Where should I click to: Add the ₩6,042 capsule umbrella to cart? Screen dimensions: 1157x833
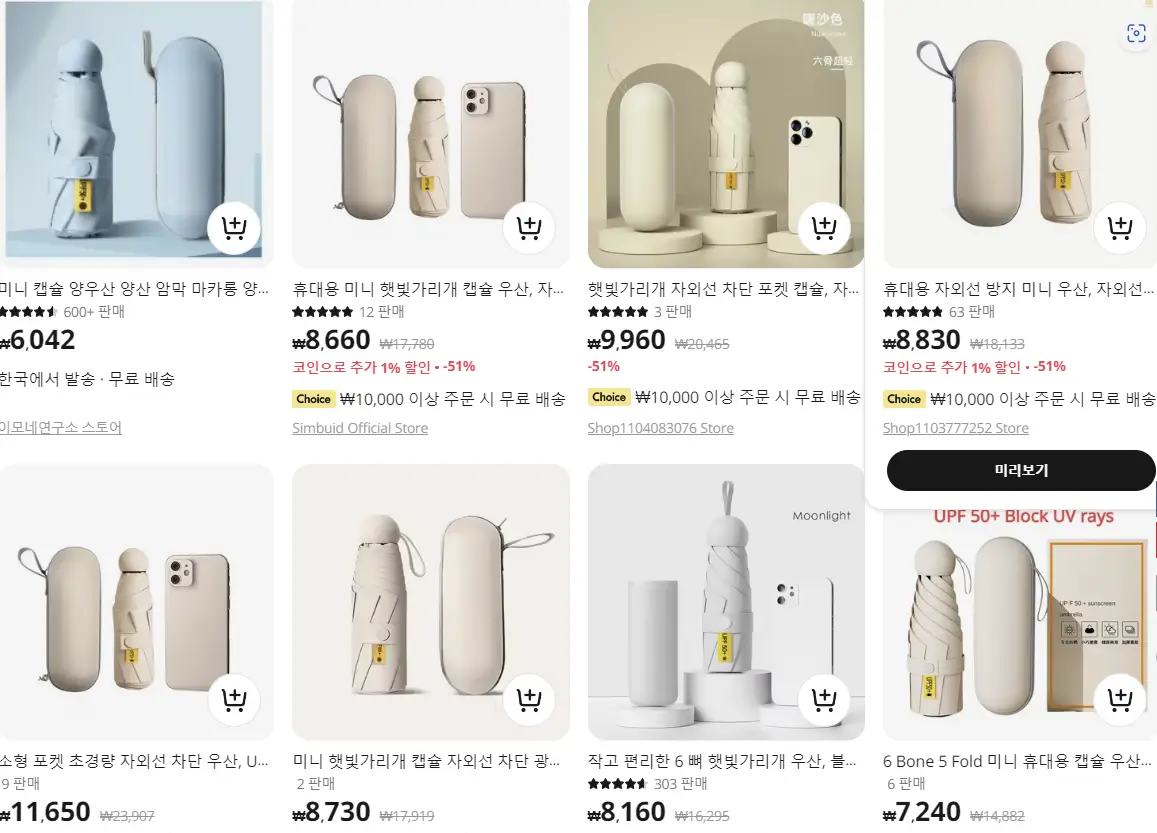click(233, 228)
